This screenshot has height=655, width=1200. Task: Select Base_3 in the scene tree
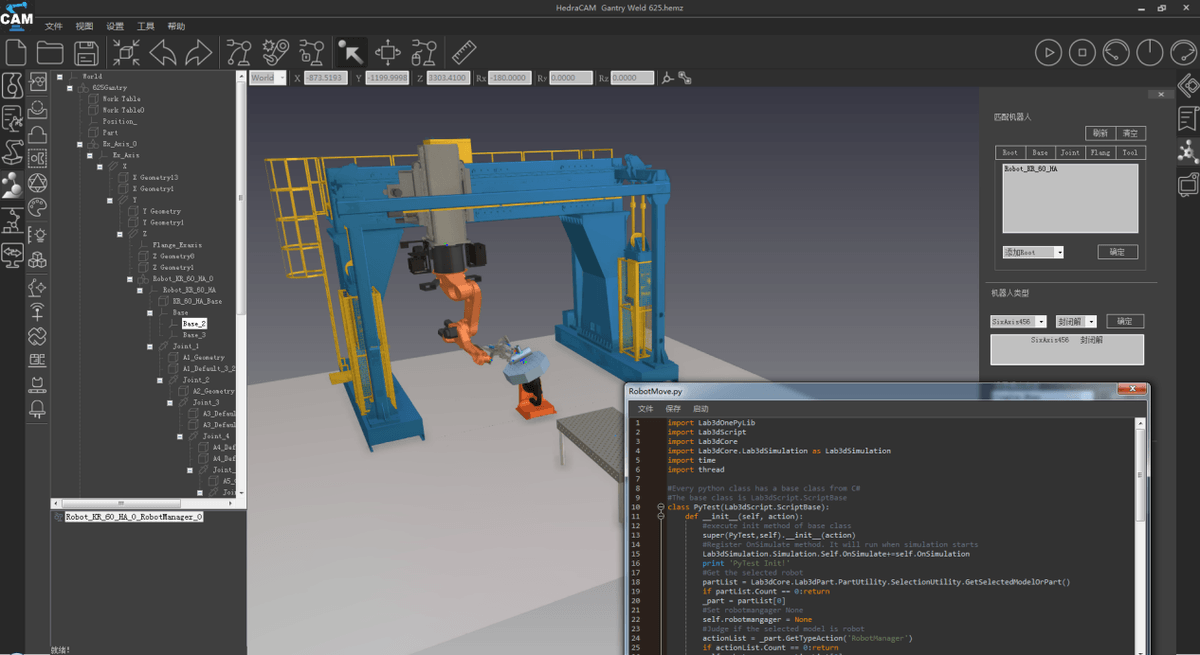pos(194,335)
